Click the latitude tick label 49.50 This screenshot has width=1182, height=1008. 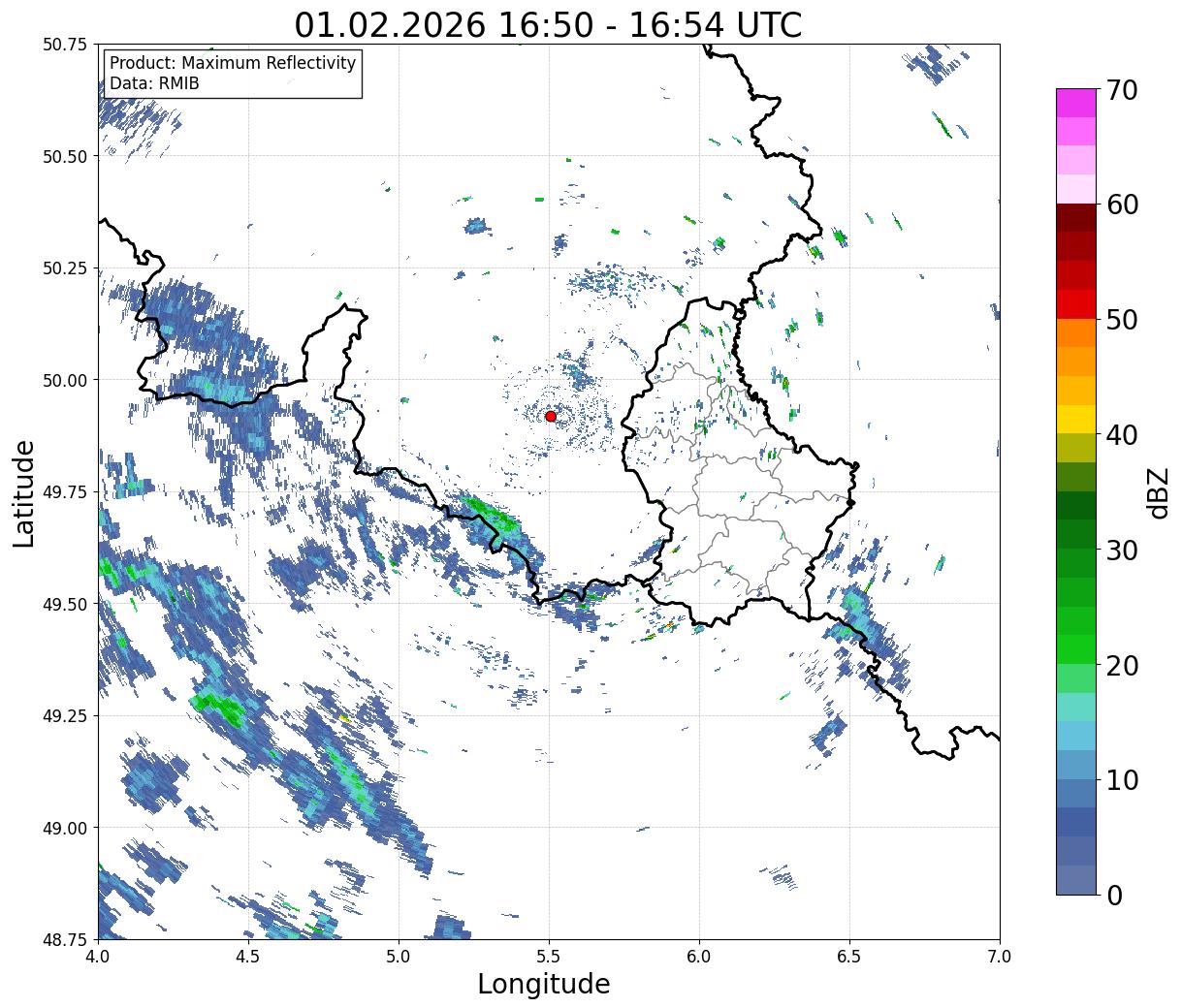click(x=65, y=604)
